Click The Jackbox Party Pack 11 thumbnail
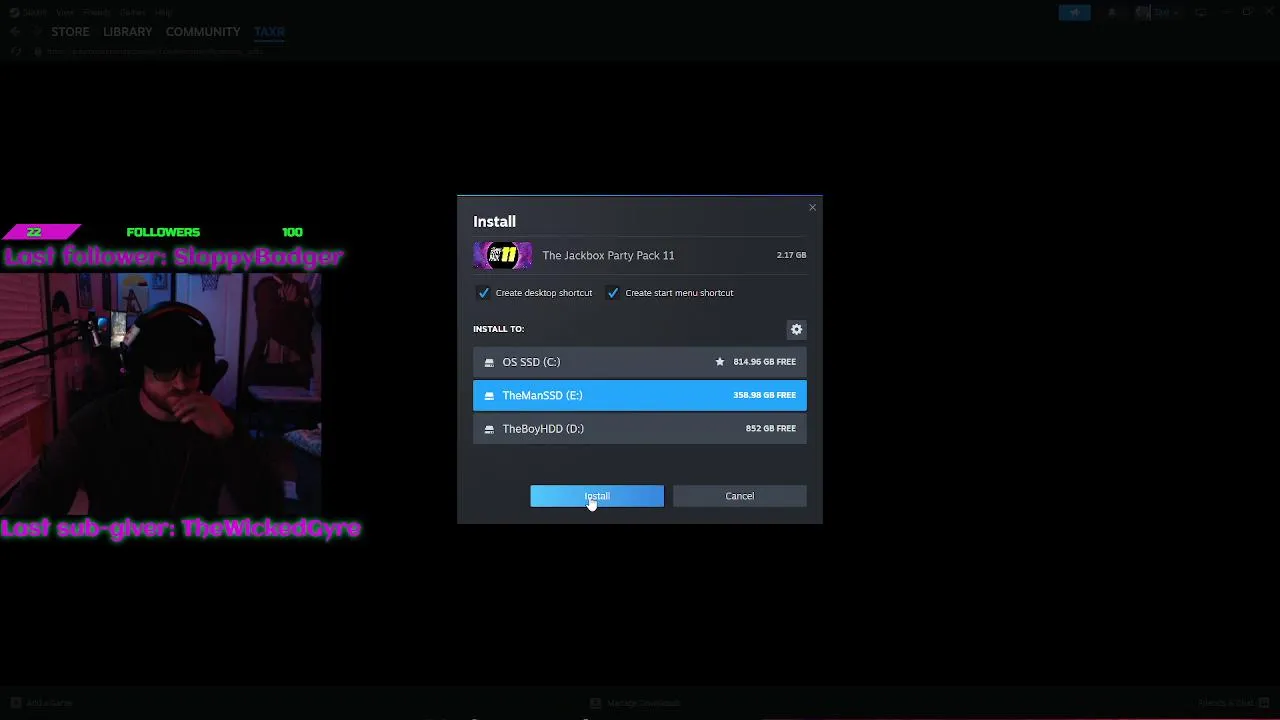Viewport: 1280px width, 720px height. pos(503,255)
